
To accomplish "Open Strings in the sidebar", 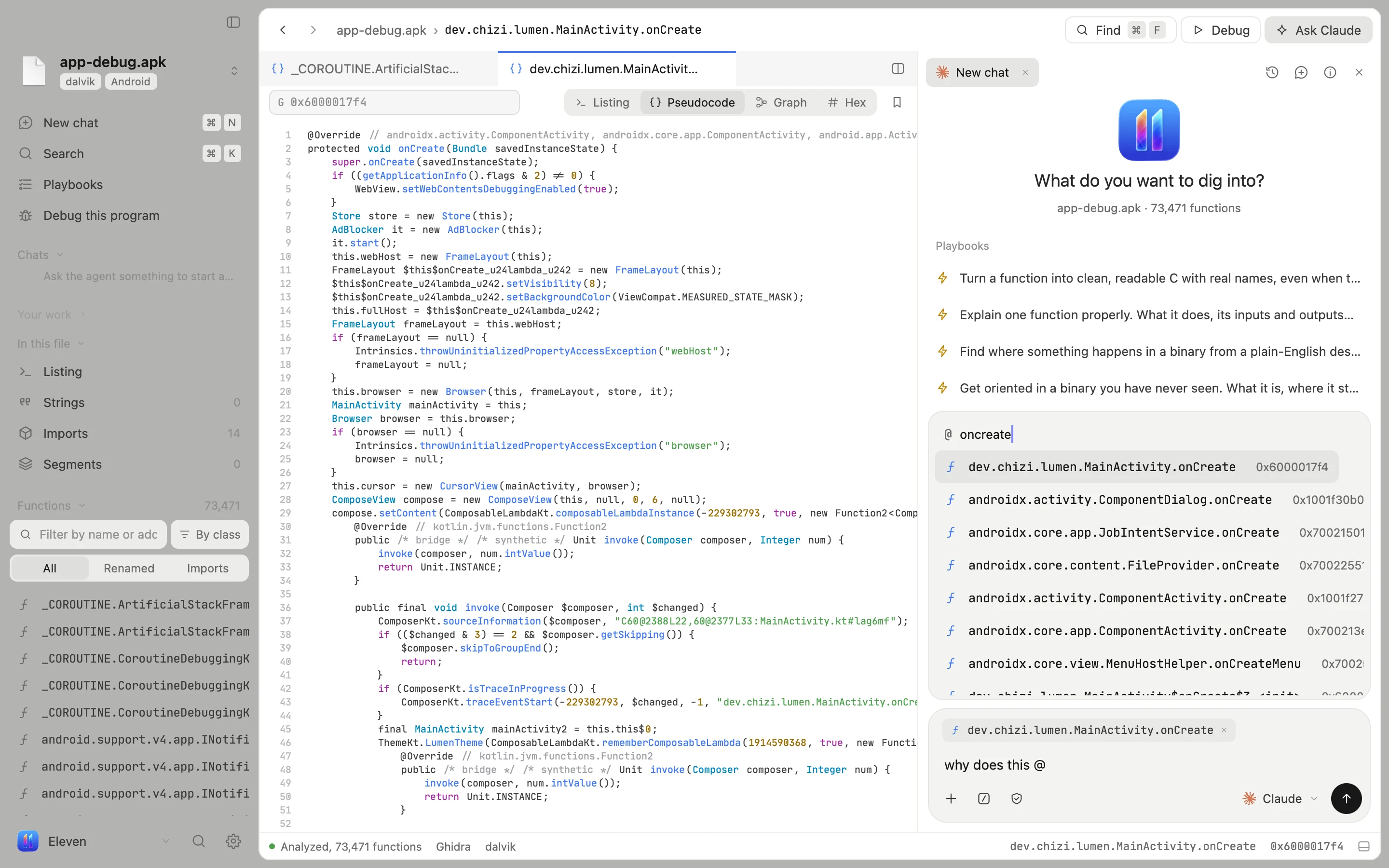I will 129,403.
